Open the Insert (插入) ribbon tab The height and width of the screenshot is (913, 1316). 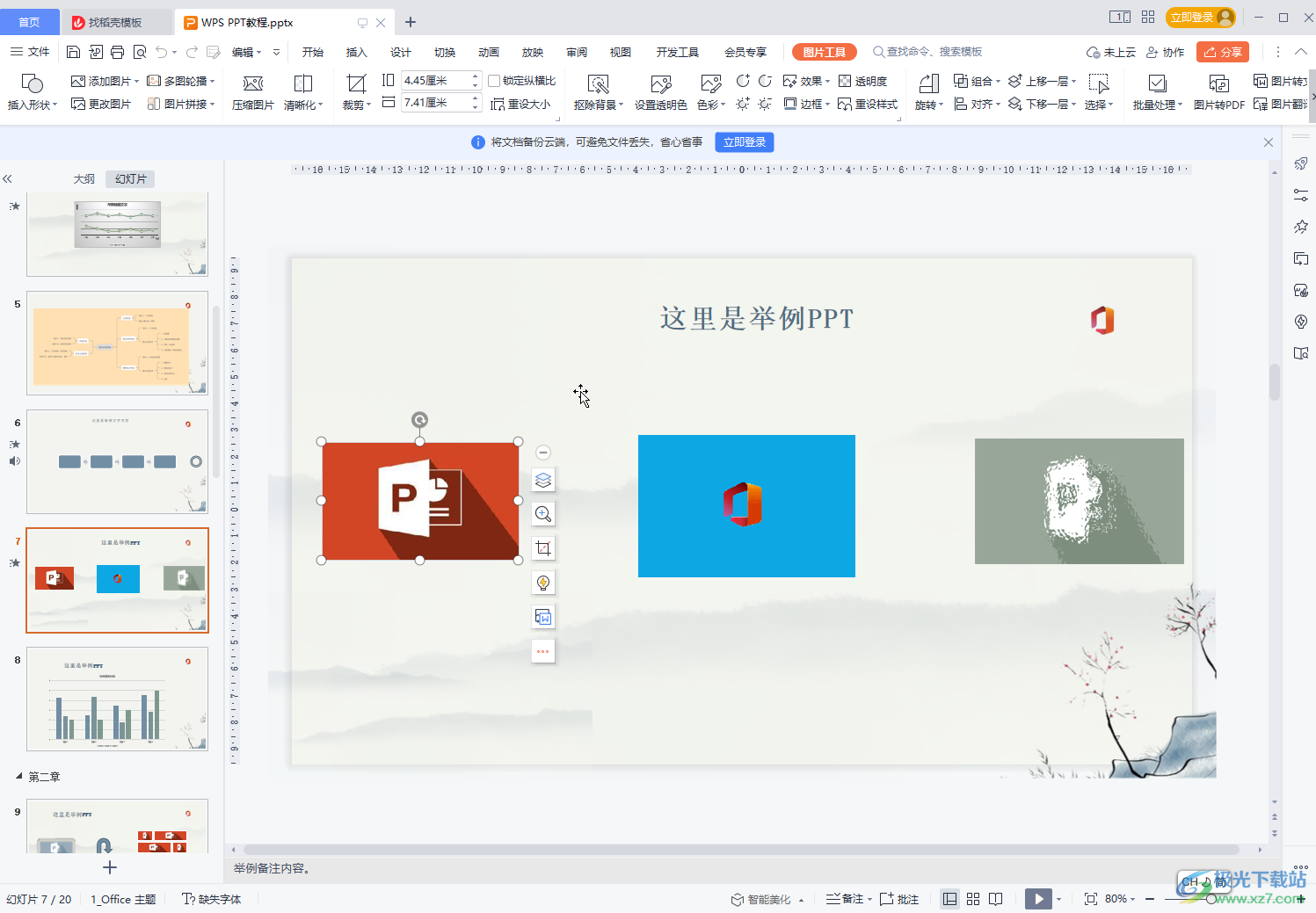[356, 52]
